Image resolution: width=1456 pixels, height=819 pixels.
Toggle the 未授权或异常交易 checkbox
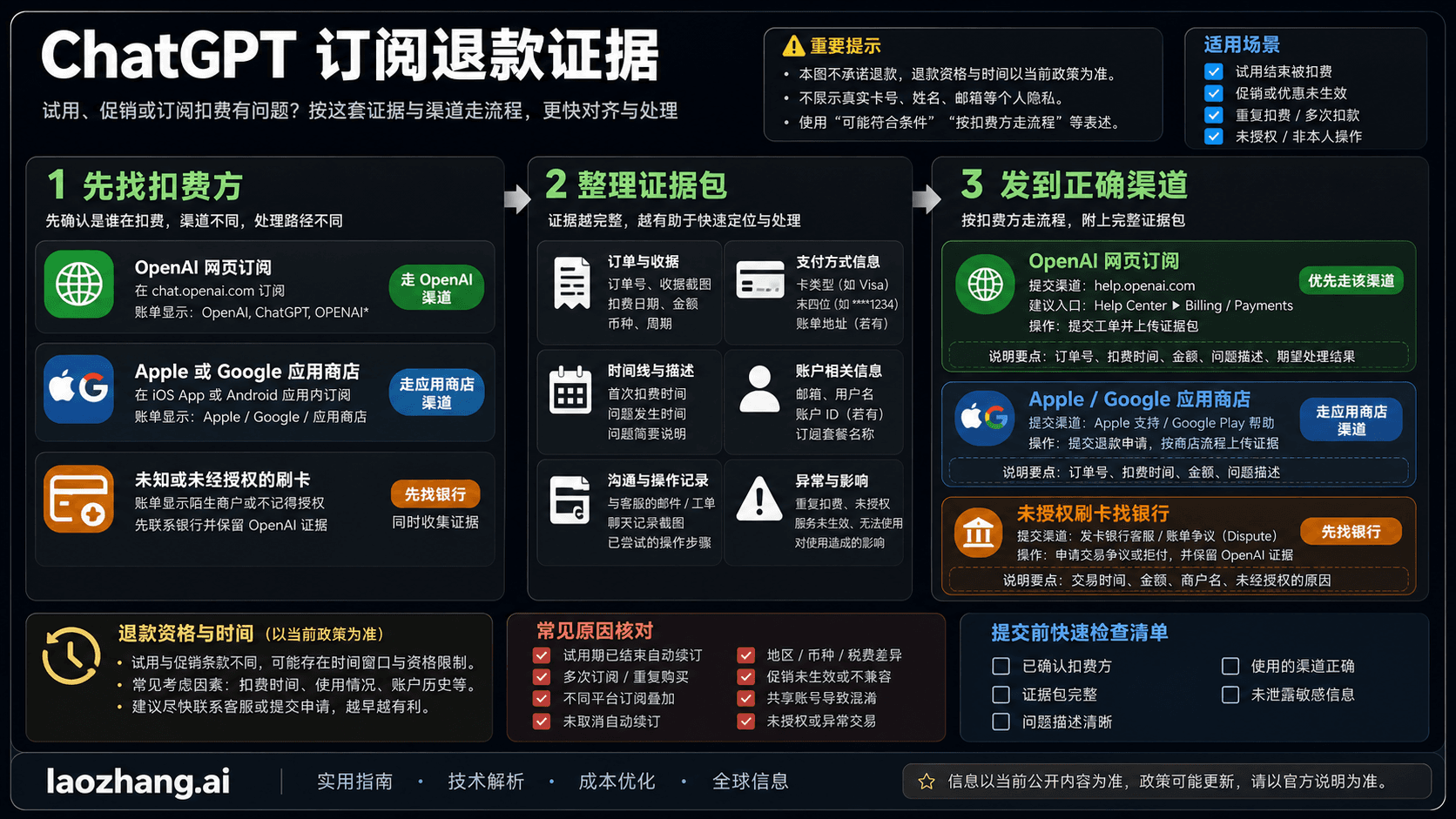click(x=745, y=722)
